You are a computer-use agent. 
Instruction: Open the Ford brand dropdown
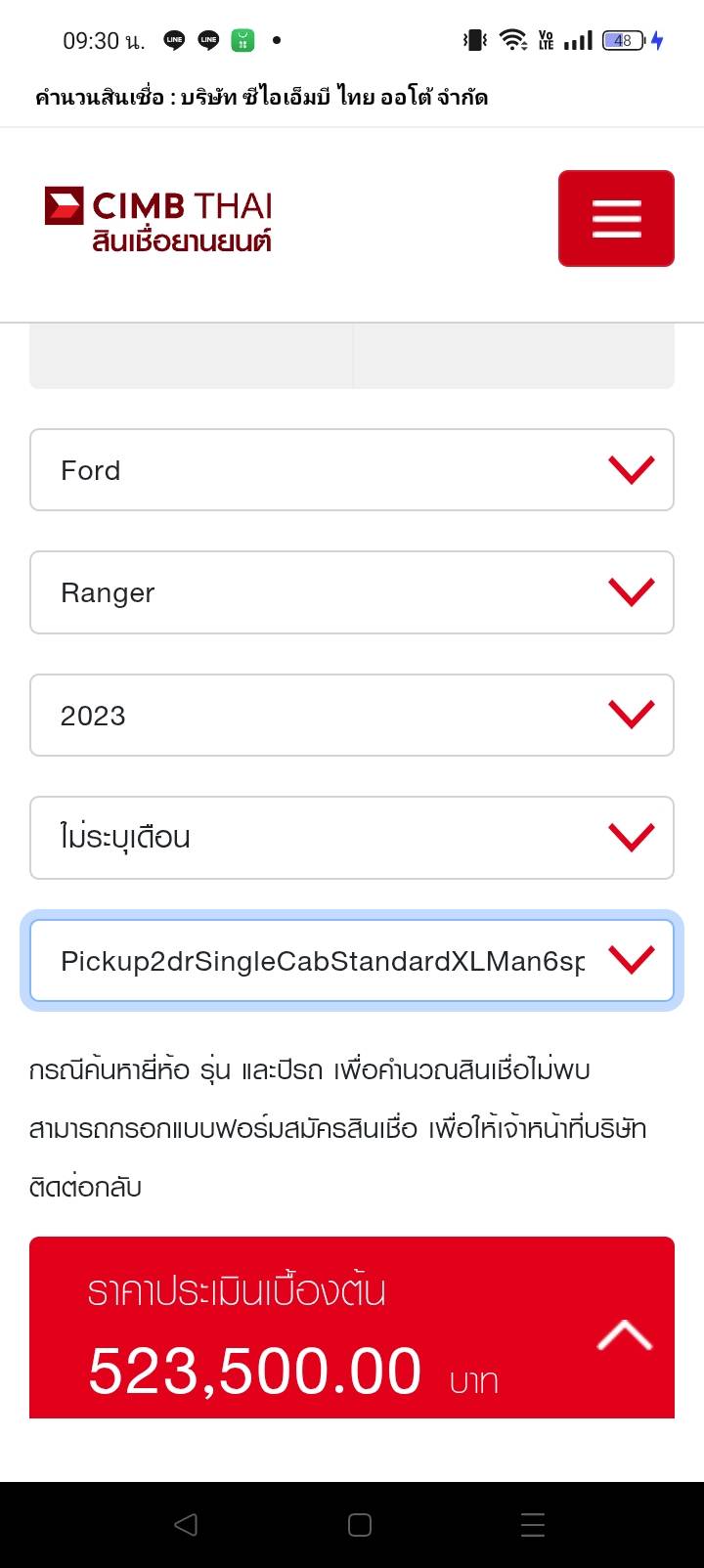pos(352,470)
